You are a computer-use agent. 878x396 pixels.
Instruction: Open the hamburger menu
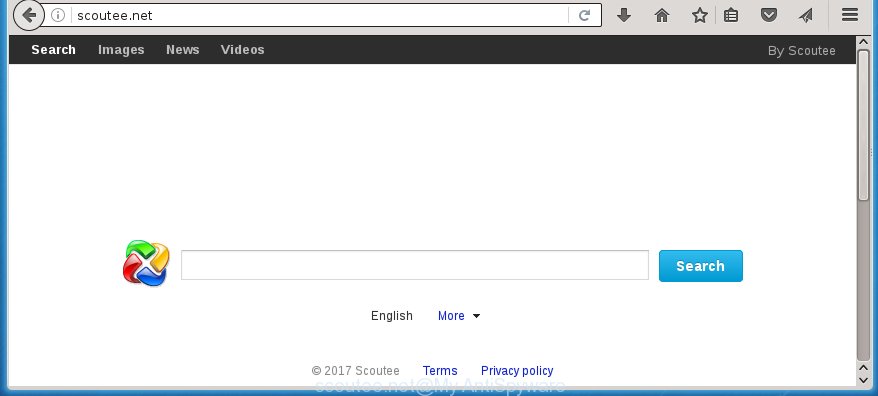(x=850, y=15)
